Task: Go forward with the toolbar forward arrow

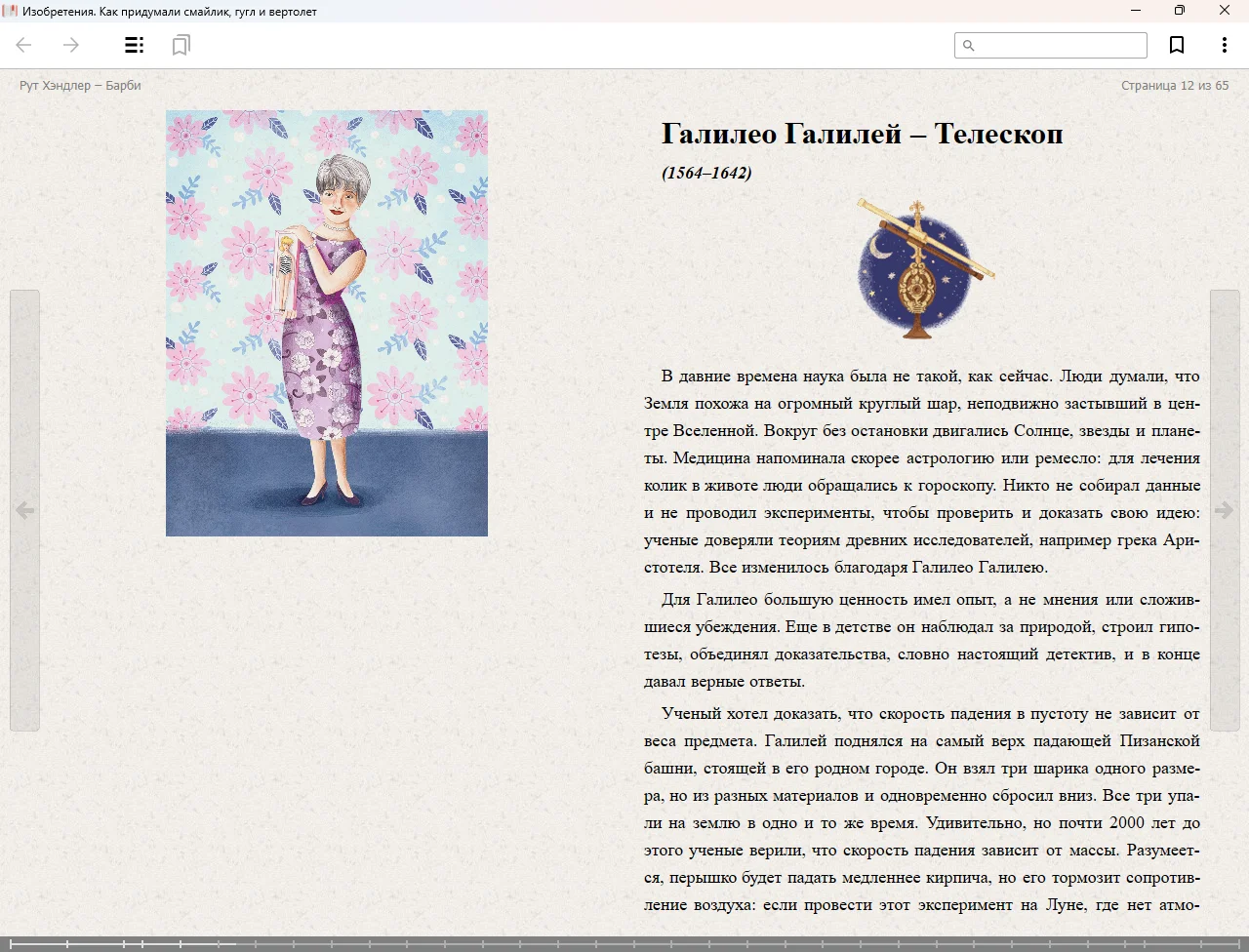Action: pos(71,45)
